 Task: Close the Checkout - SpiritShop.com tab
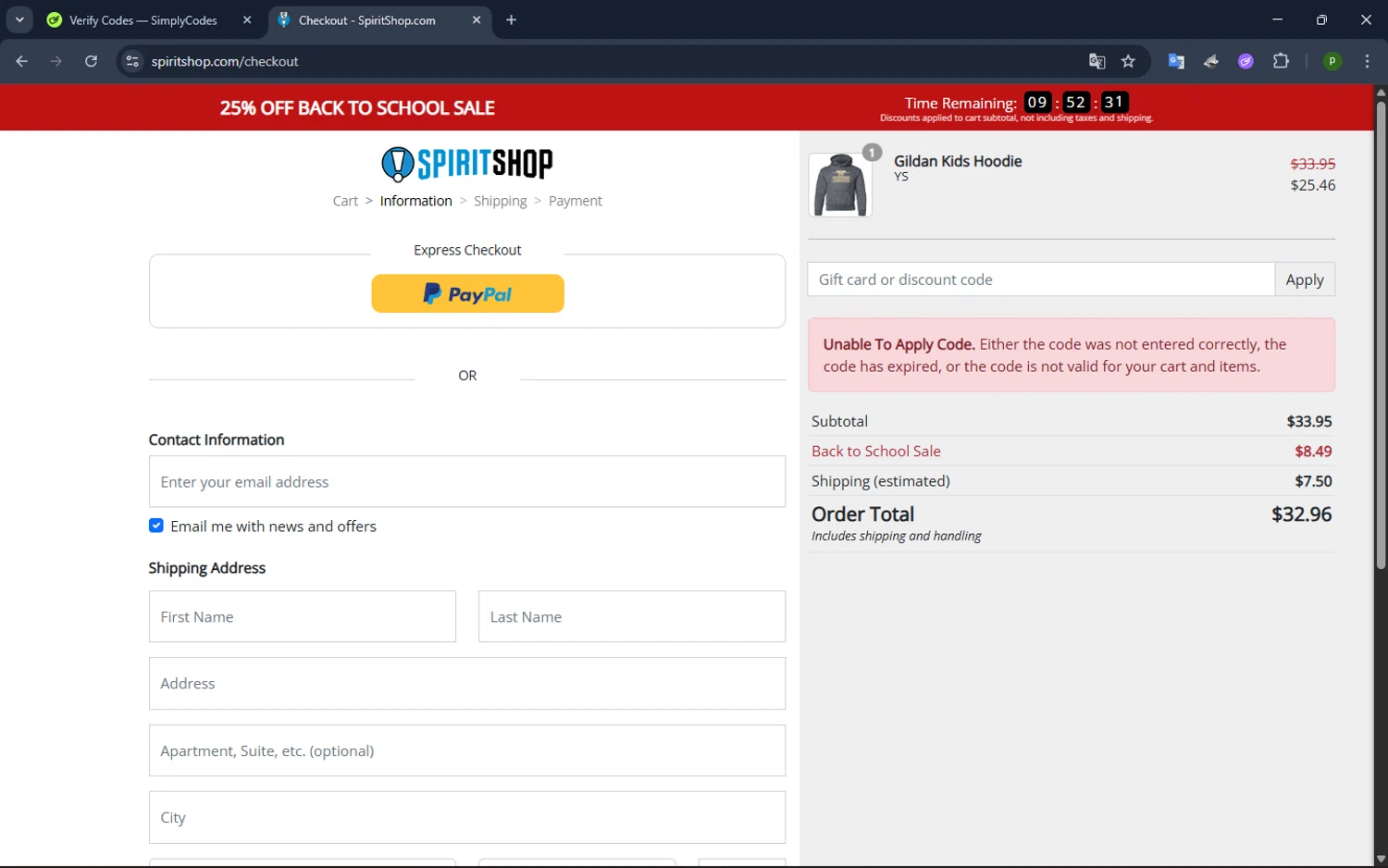(477, 19)
